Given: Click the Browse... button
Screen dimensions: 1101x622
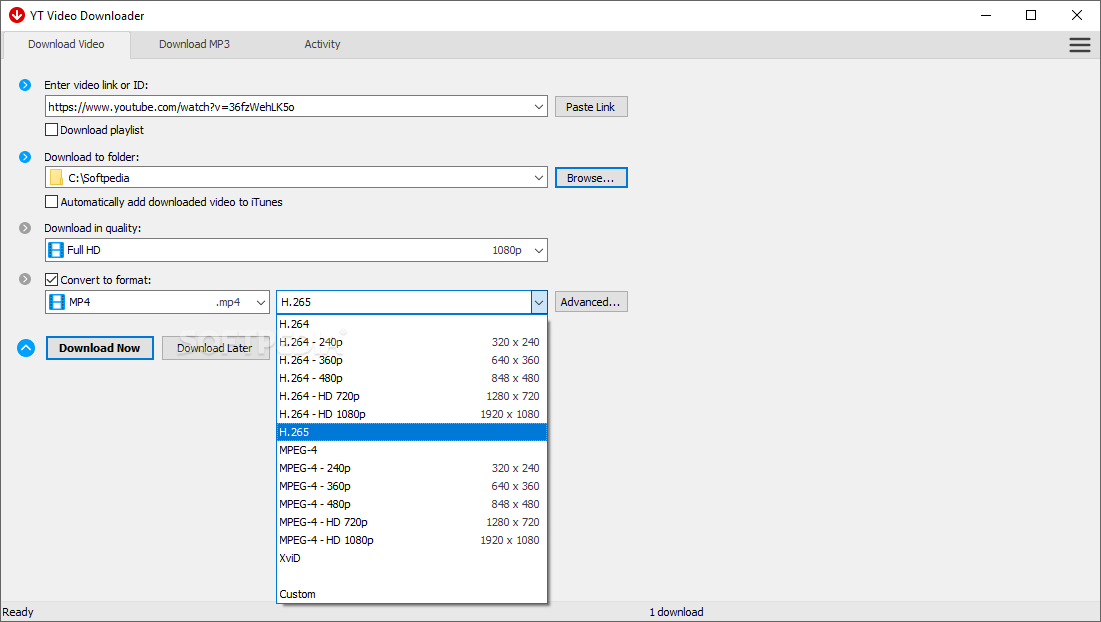Looking at the screenshot, I should (x=591, y=178).
